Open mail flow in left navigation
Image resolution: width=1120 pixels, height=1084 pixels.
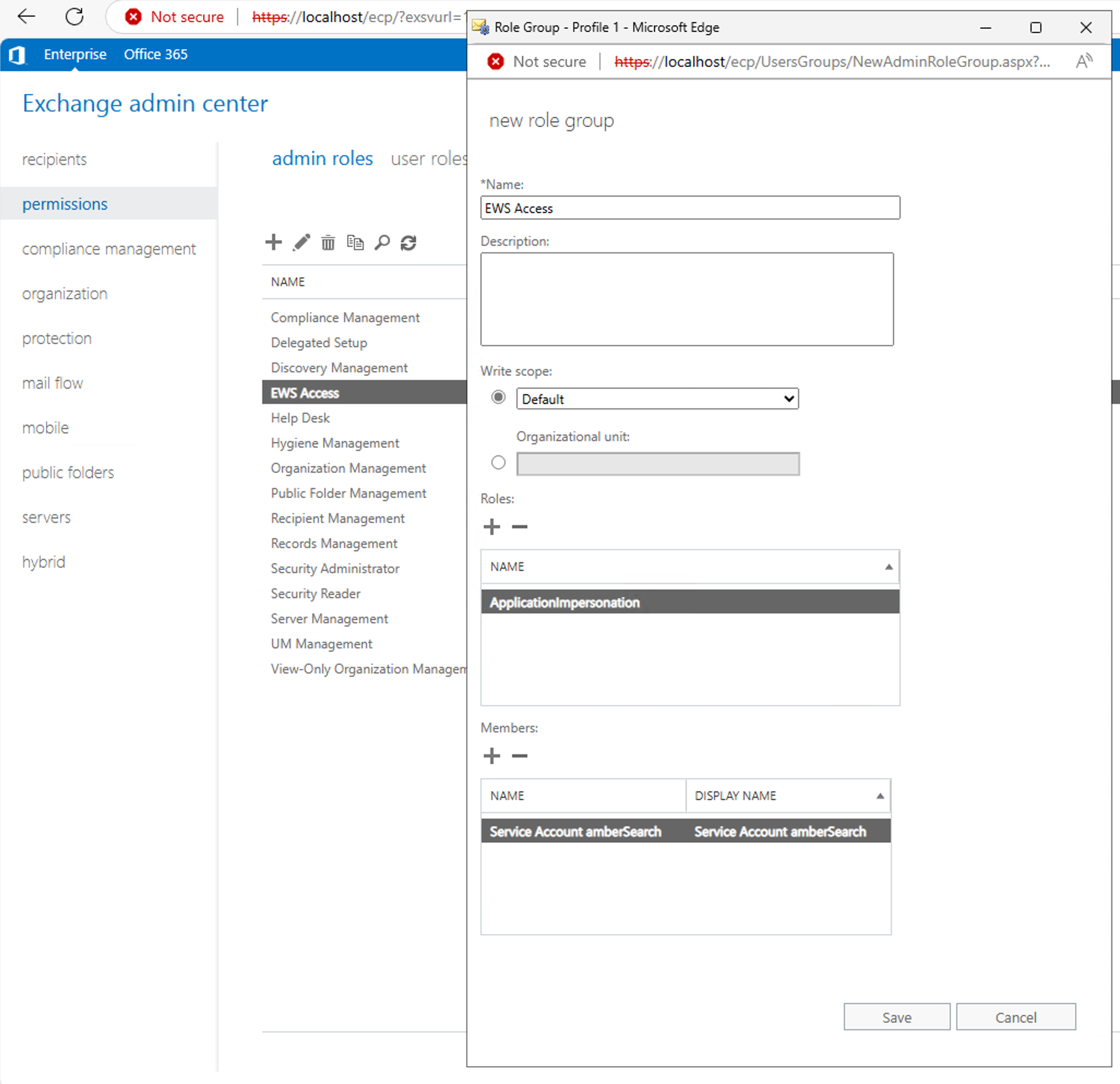tap(52, 383)
